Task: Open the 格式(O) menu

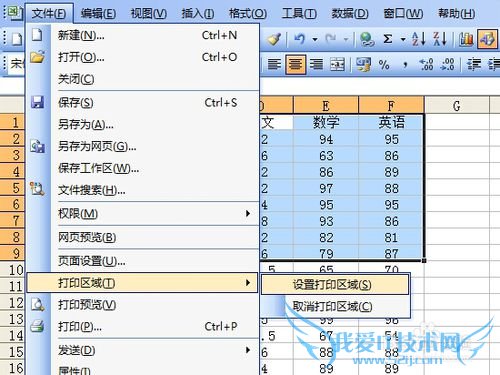Action: [248, 14]
